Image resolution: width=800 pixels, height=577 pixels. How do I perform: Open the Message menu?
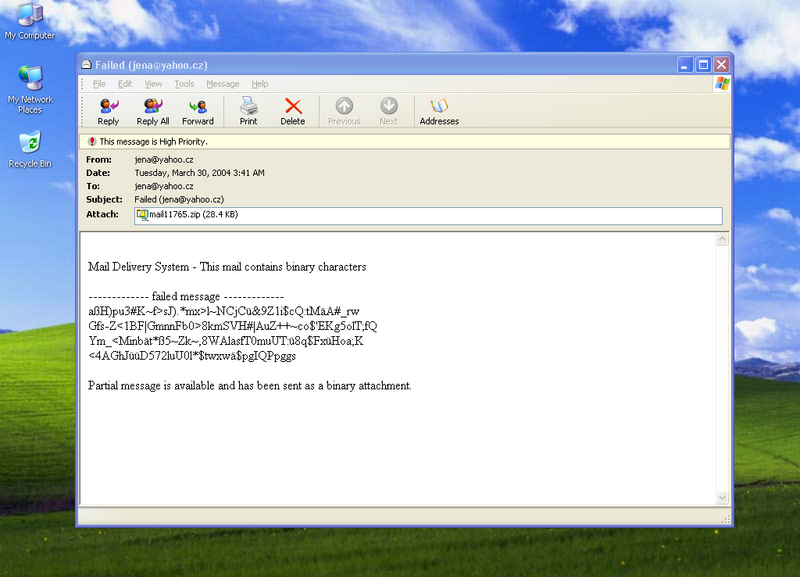(222, 84)
